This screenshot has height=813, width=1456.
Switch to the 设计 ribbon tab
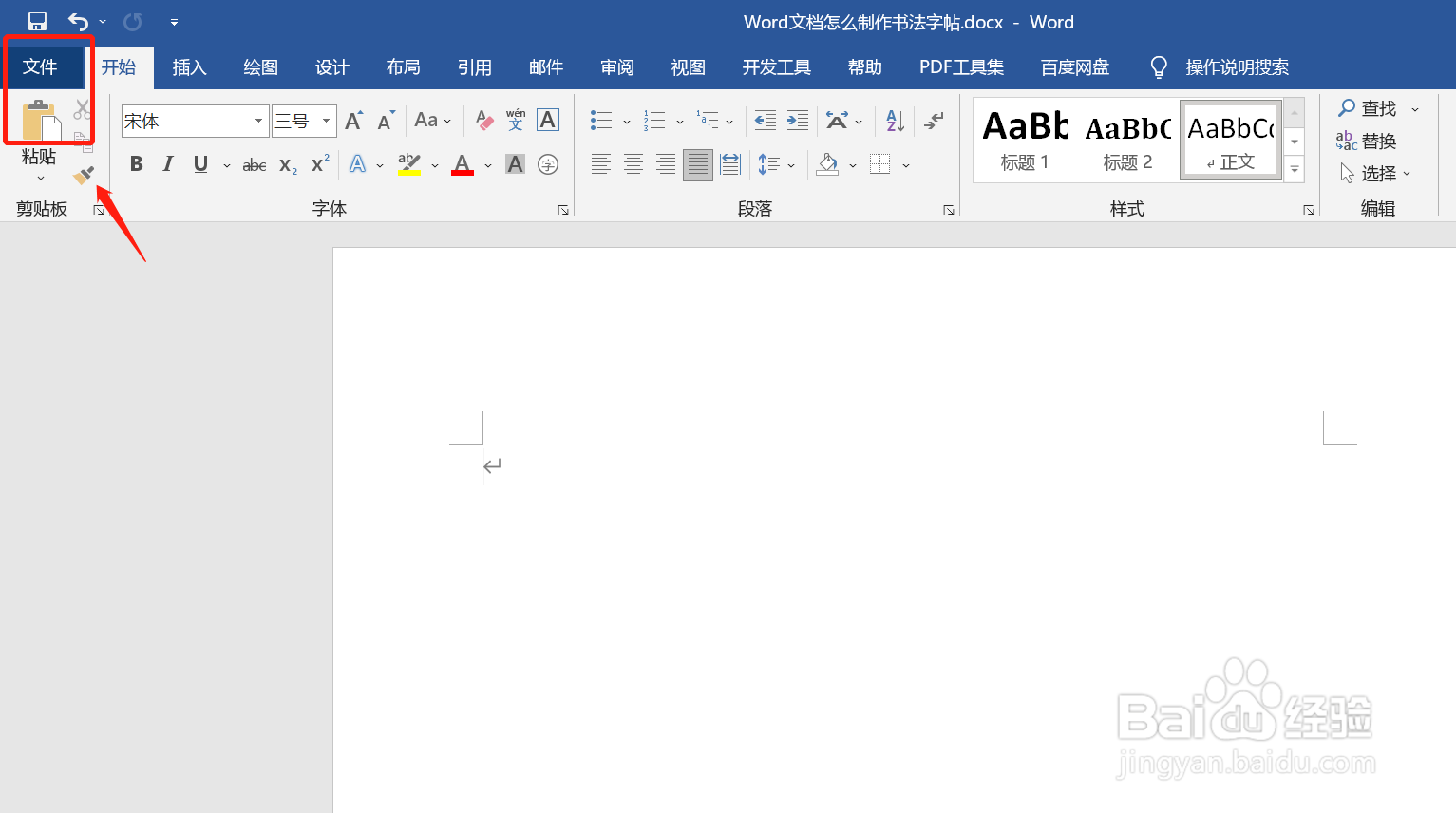coord(331,67)
